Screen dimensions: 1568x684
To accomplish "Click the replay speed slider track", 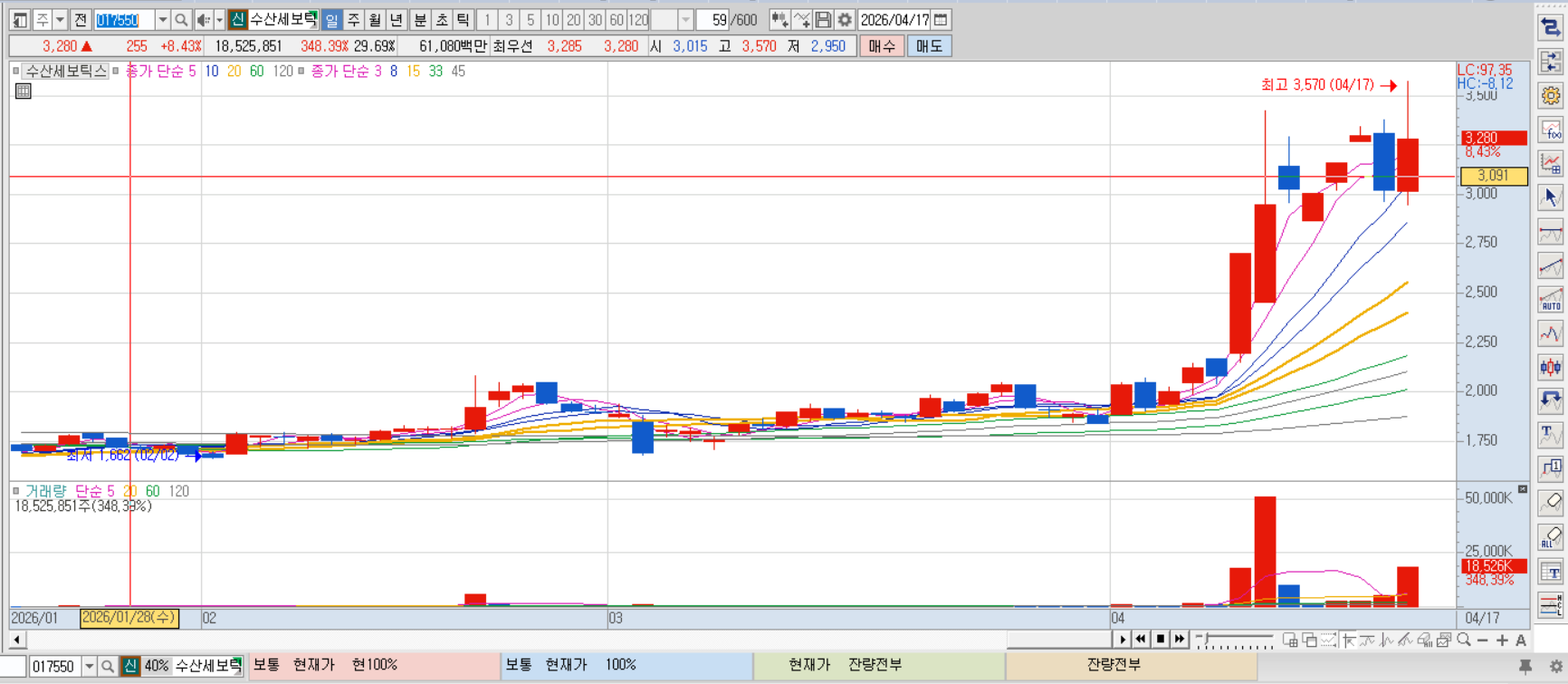I will tap(1234, 641).
